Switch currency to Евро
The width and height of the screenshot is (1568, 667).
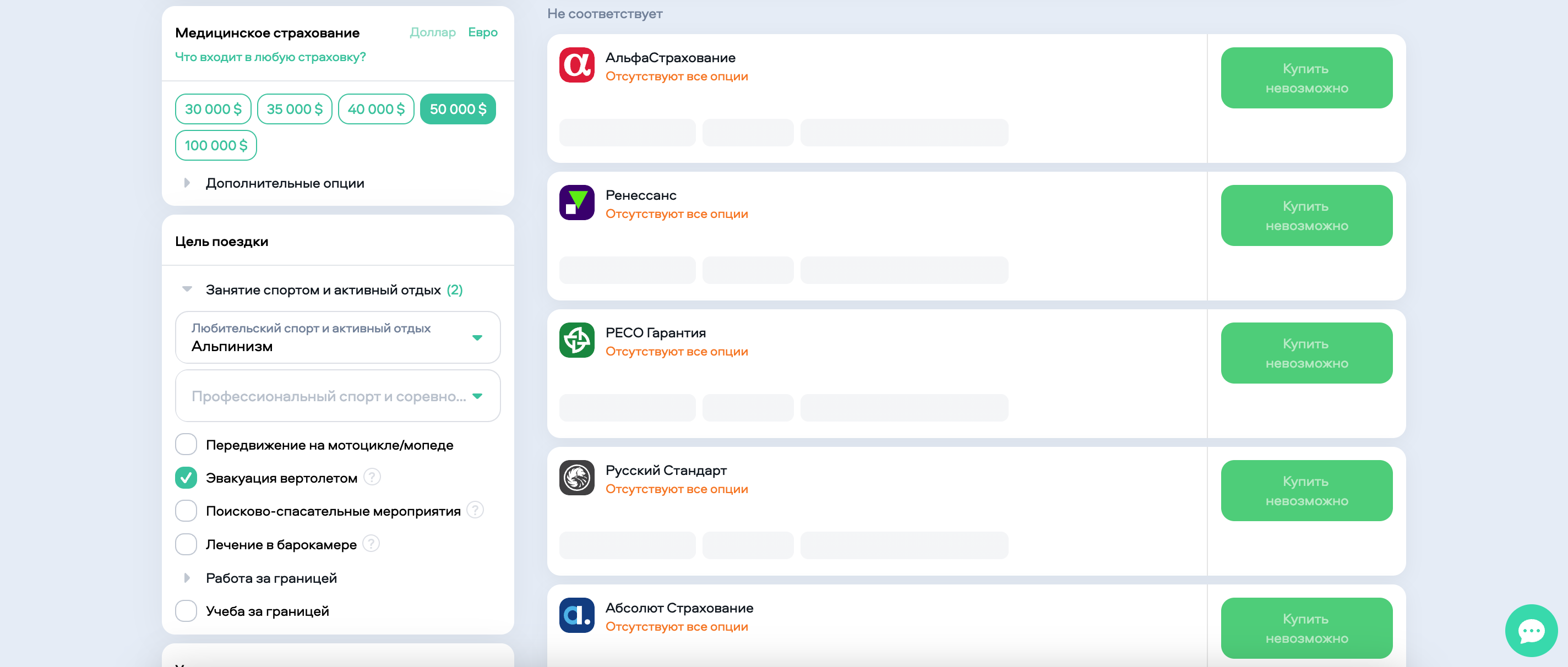click(483, 32)
